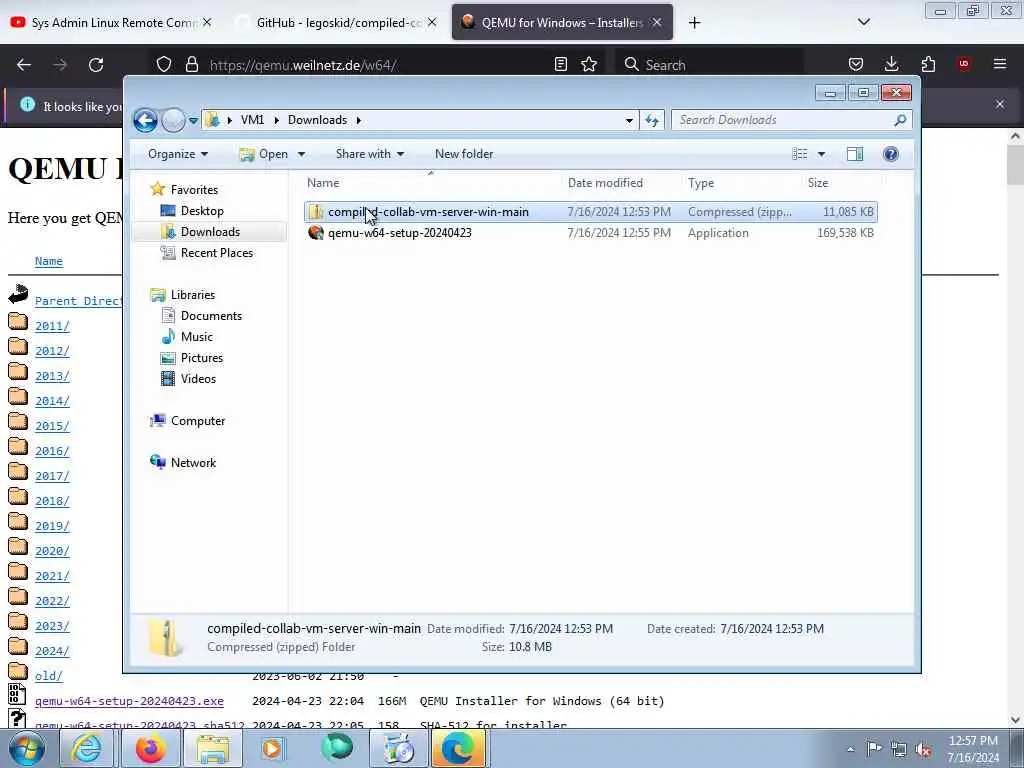Select the QEMU for Windows tab
The height and width of the screenshot is (768, 1024).
pyautogui.click(x=562, y=22)
